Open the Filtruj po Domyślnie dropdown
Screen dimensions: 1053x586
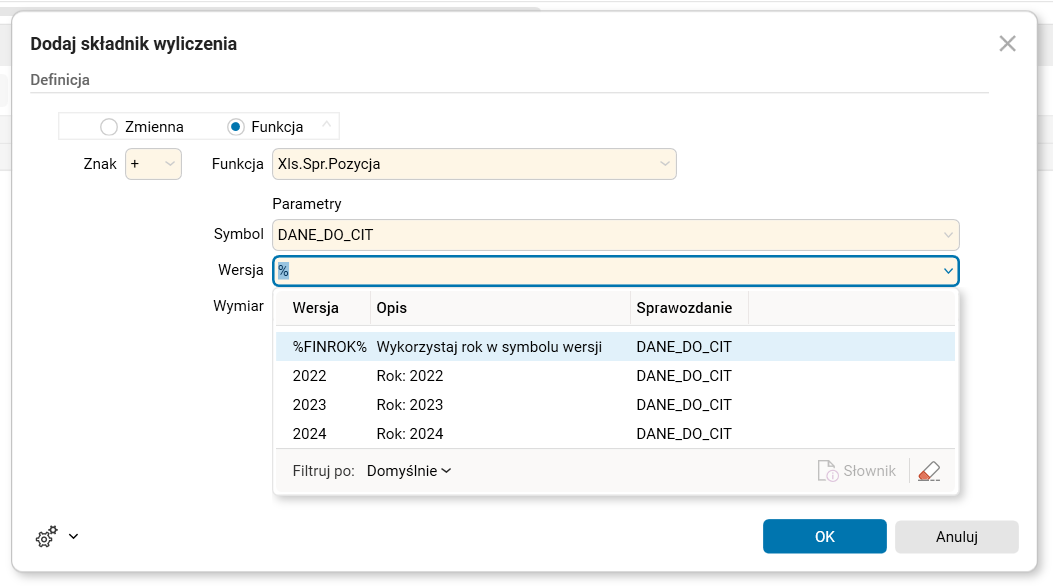(410, 471)
